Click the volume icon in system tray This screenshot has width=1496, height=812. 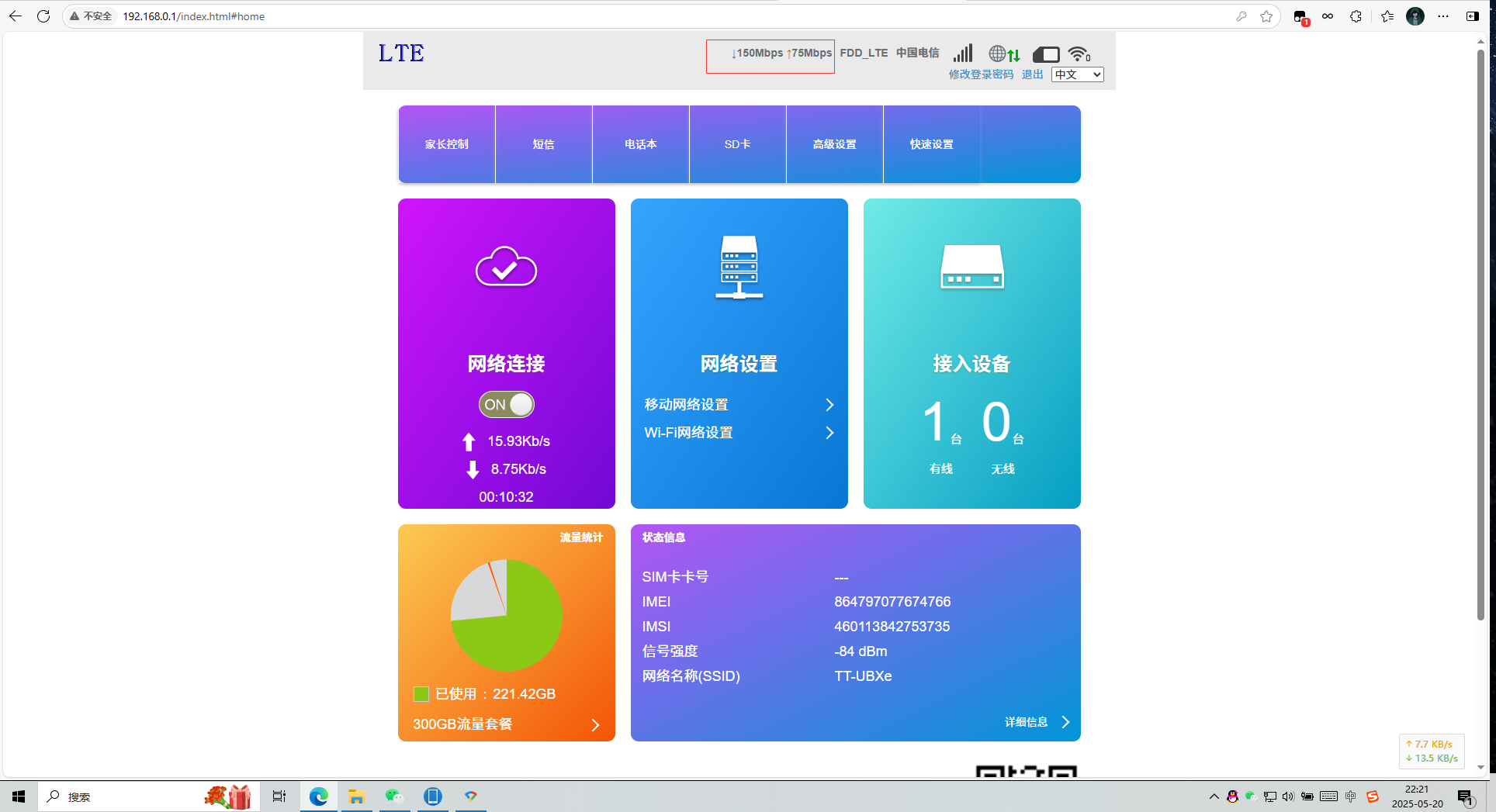point(1288,796)
